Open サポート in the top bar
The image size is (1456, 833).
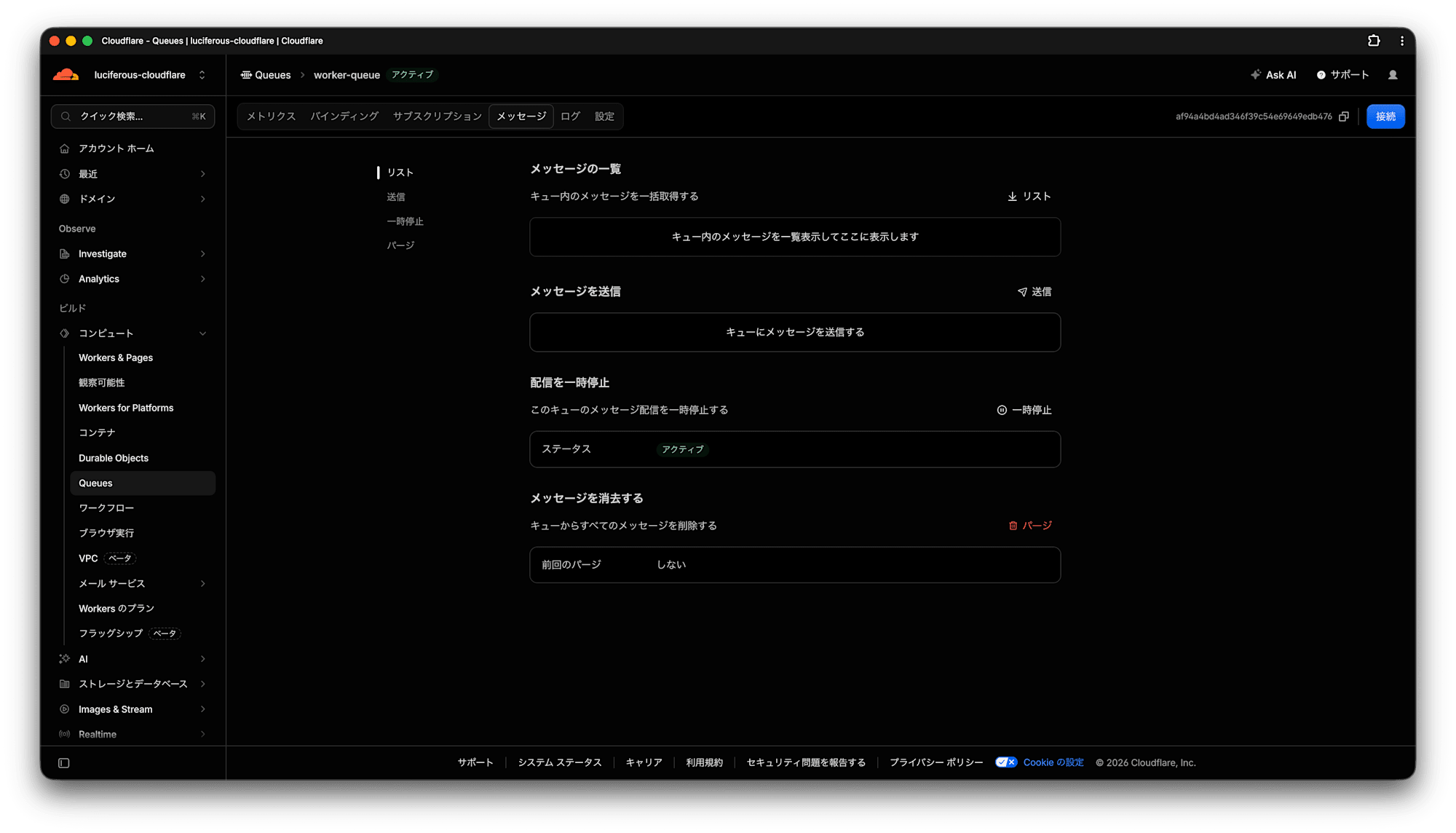pos(1343,75)
